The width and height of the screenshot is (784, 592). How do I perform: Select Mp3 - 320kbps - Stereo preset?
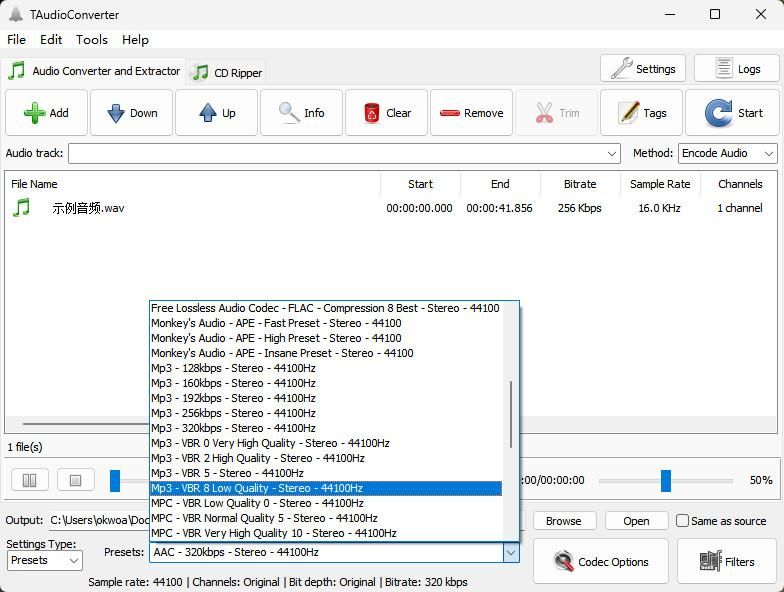326,428
